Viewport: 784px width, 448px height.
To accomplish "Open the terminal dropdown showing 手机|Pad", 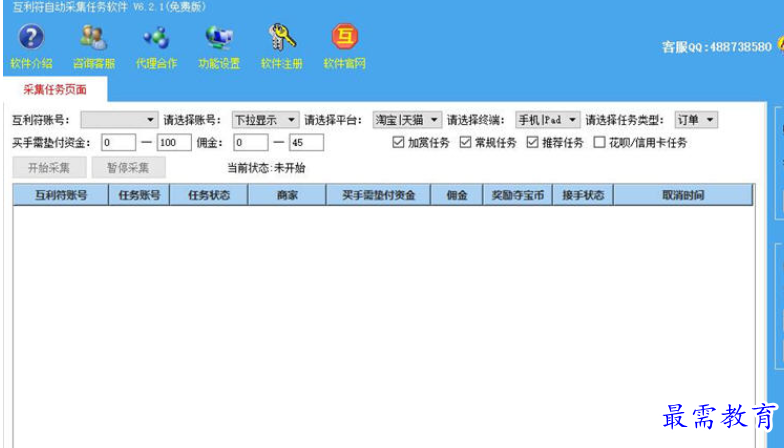I will click(x=548, y=120).
